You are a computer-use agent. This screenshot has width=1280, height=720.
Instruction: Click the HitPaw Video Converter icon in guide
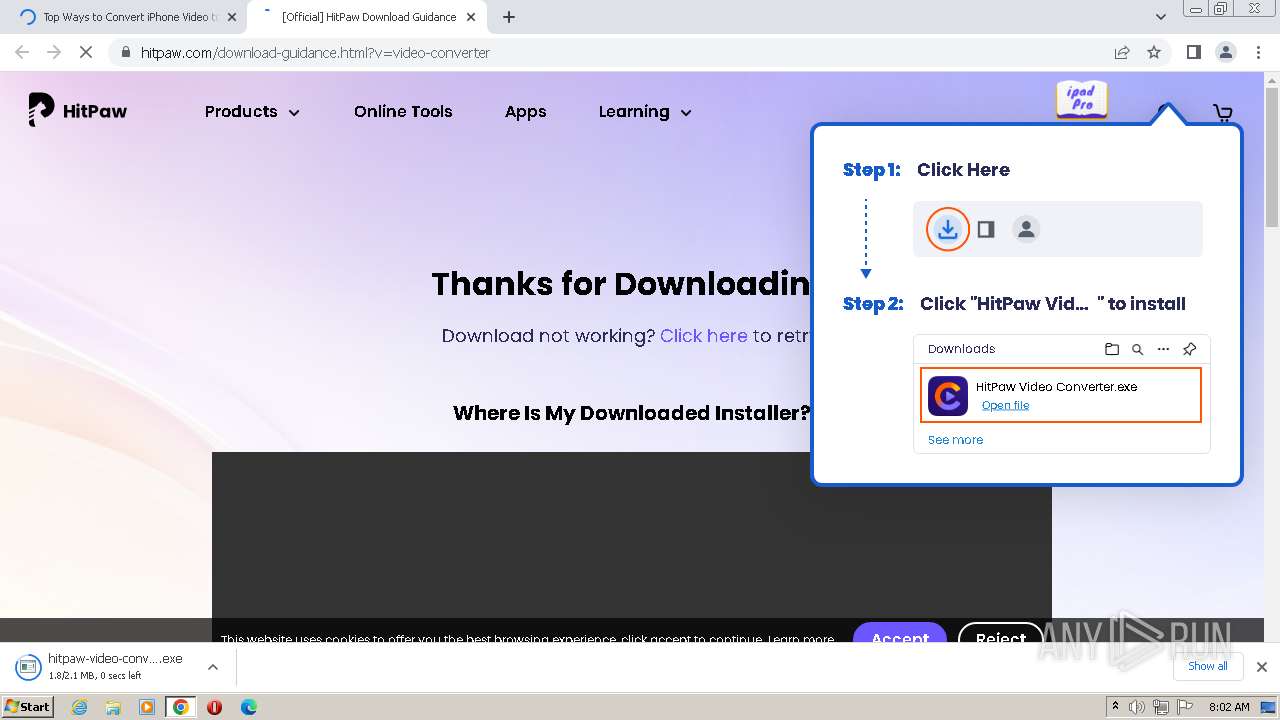pyautogui.click(x=947, y=395)
